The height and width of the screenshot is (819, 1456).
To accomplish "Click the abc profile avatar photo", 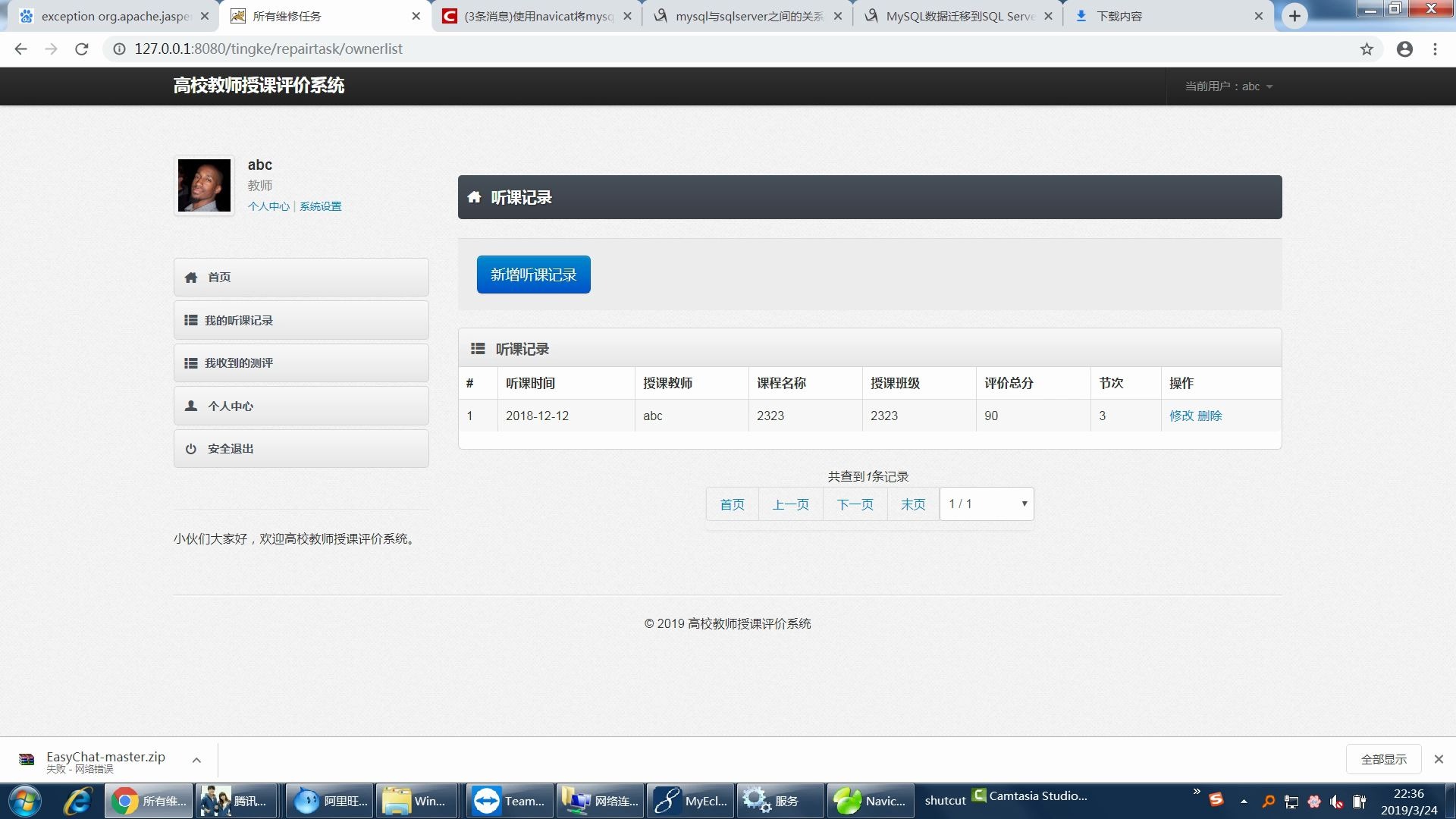I will click(203, 185).
